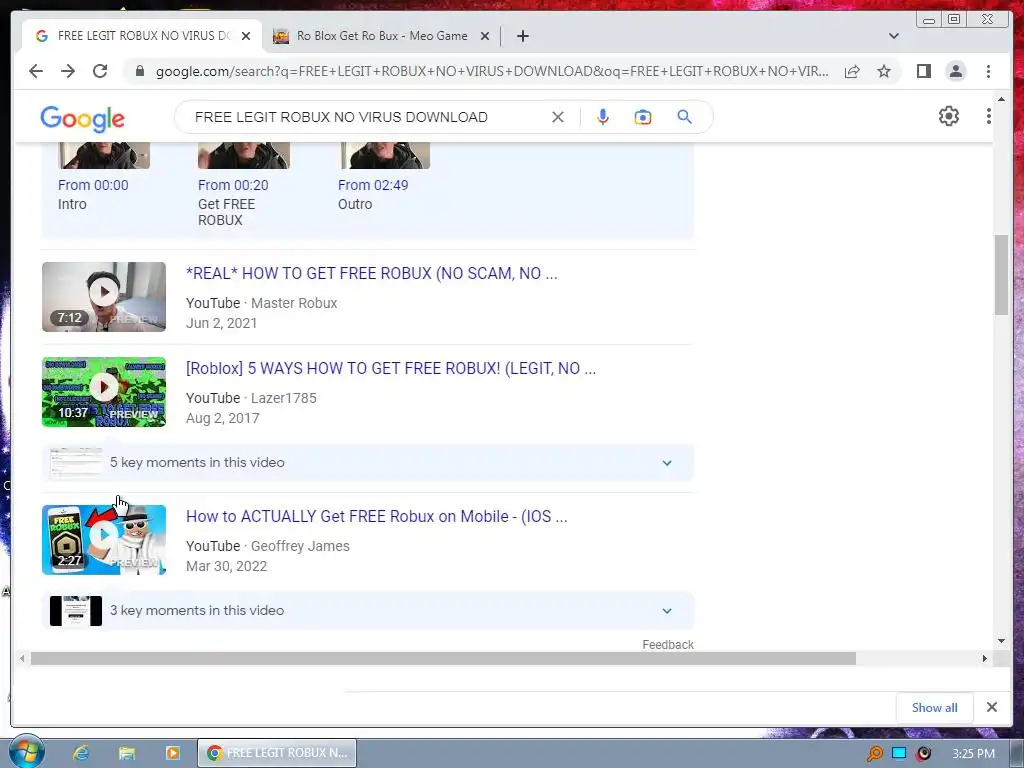Screen dimensions: 1024x768
Task: Reload the page with refresh icon
Action: 100,71
